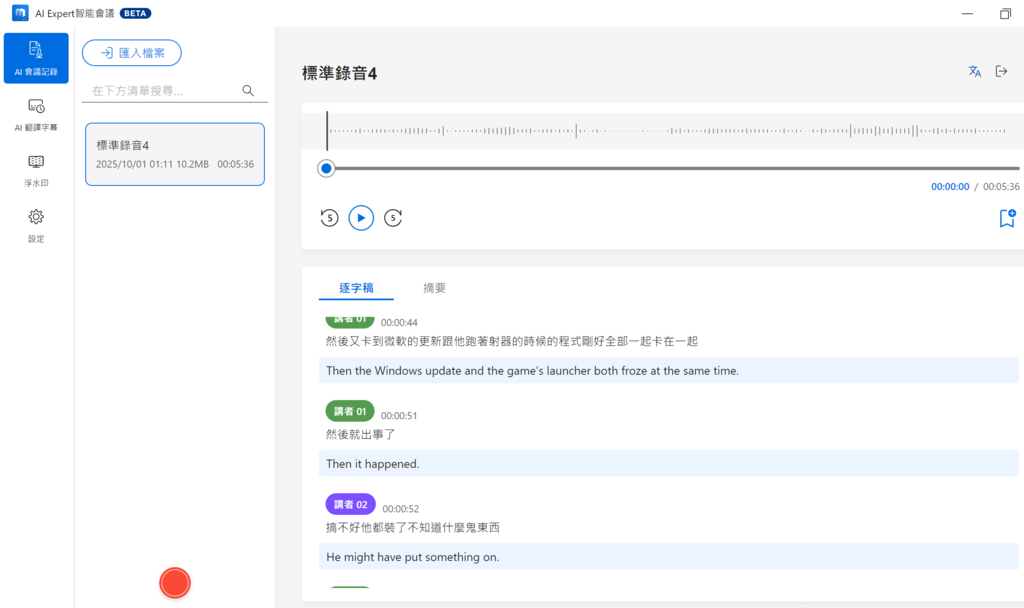Viewport: 1024px width, 608px height.
Task: Click the export icon next to translate
Action: click(1001, 72)
